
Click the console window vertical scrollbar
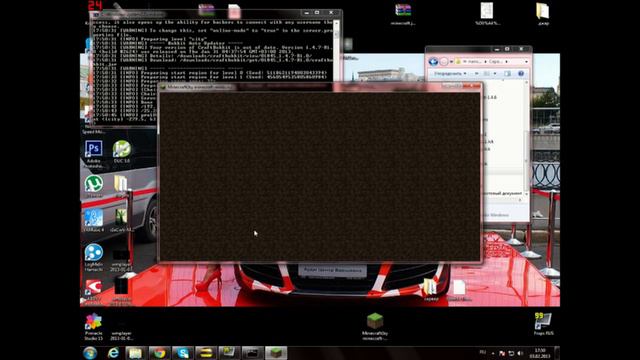click(336, 50)
